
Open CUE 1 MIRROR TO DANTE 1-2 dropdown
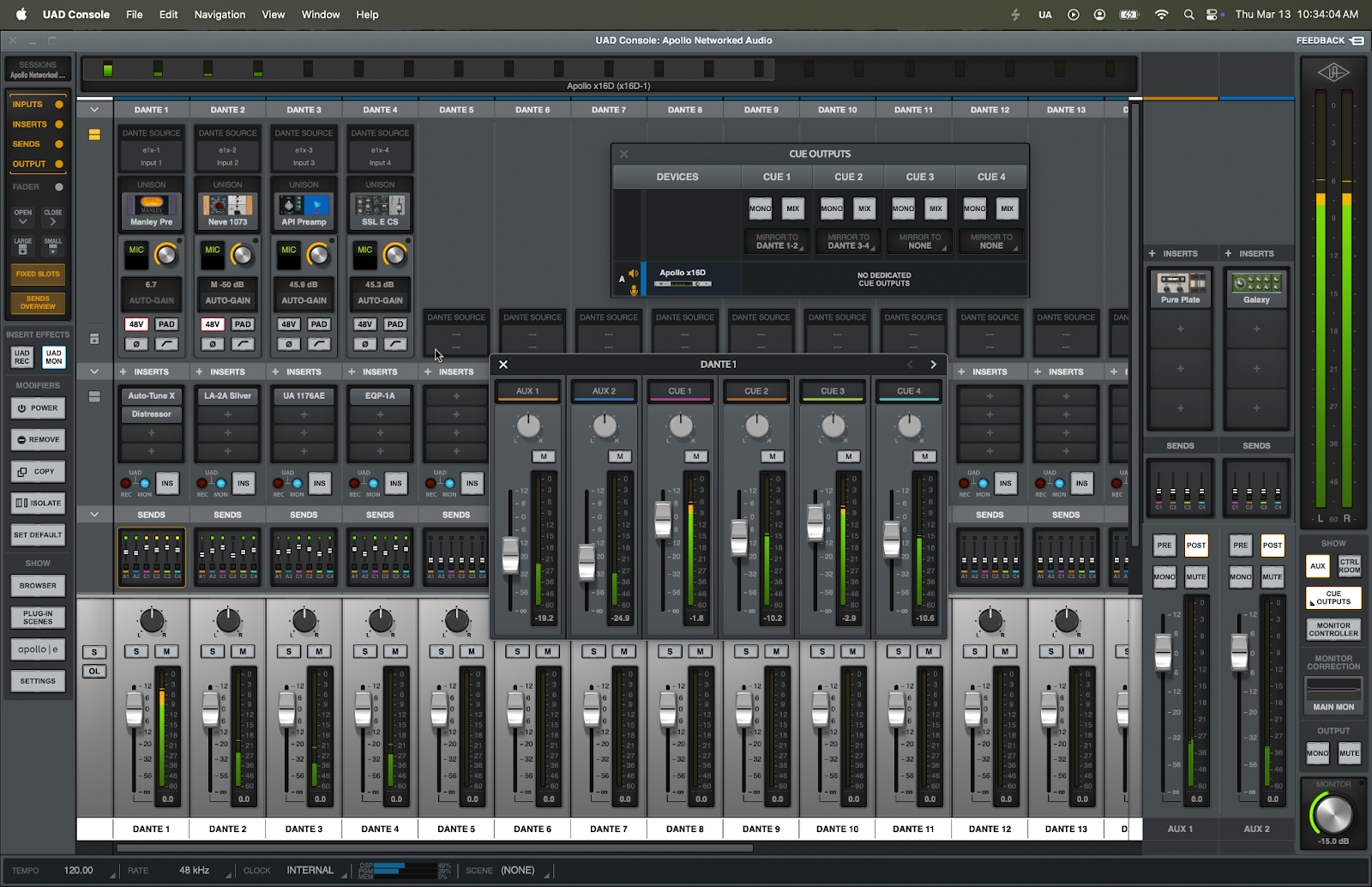click(777, 242)
